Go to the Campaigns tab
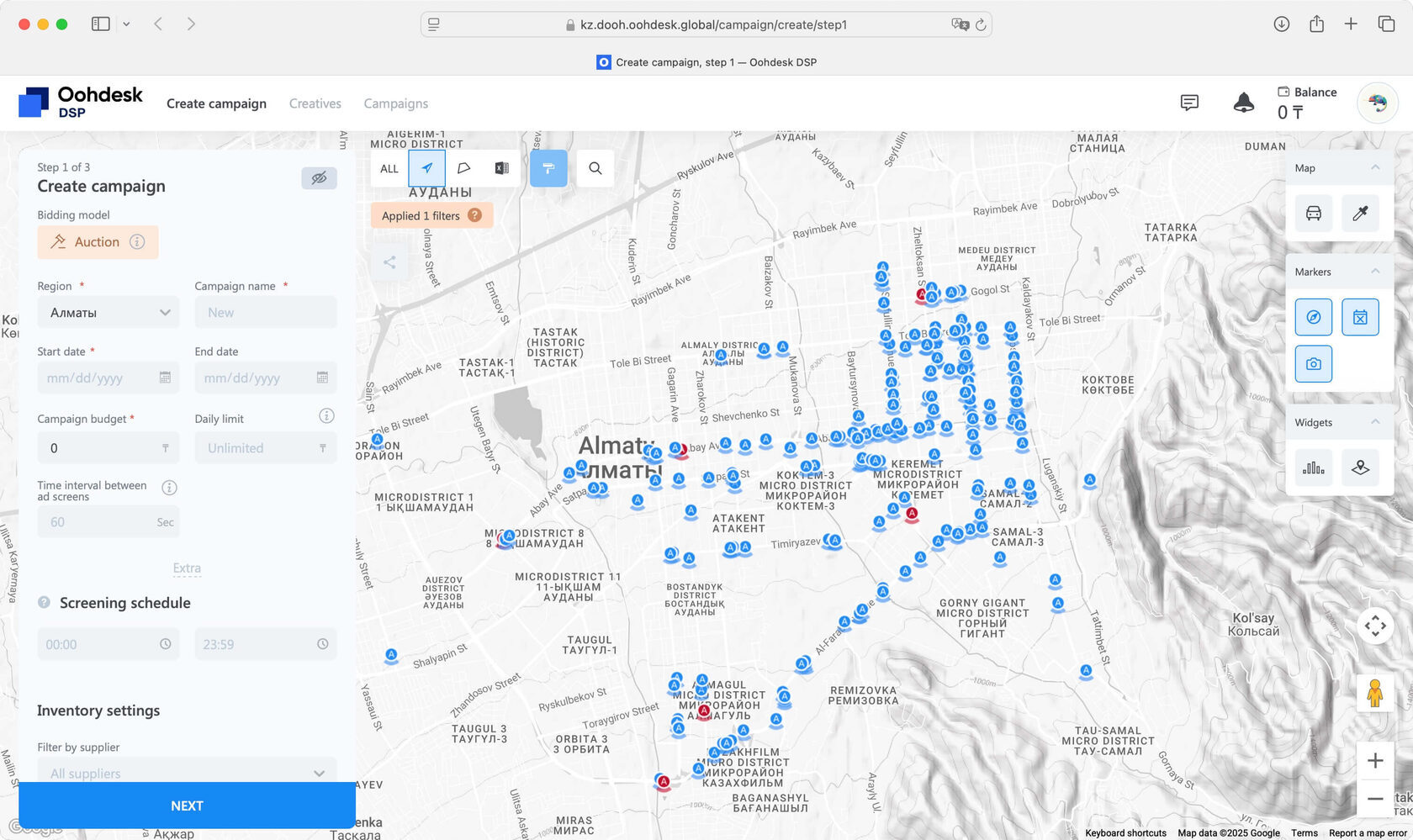Image resolution: width=1413 pixels, height=840 pixels. click(395, 103)
